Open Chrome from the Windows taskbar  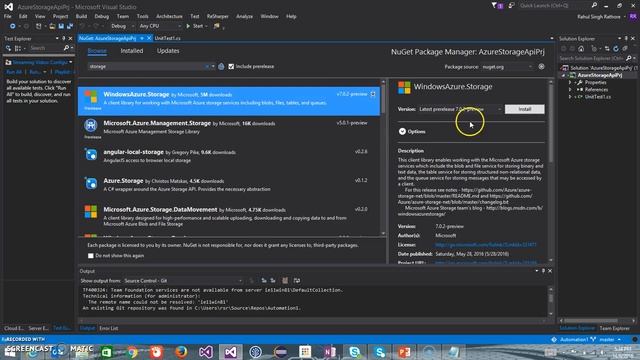[132, 352]
